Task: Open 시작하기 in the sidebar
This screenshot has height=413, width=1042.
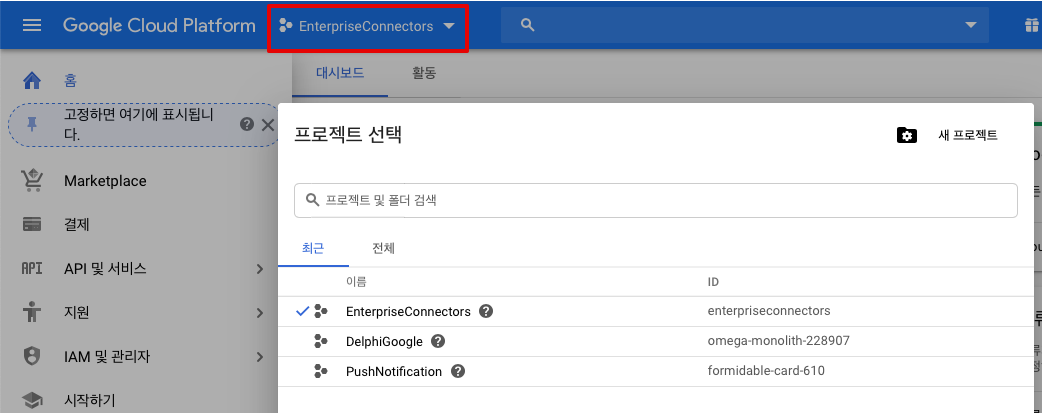Action: pos(90,400)
